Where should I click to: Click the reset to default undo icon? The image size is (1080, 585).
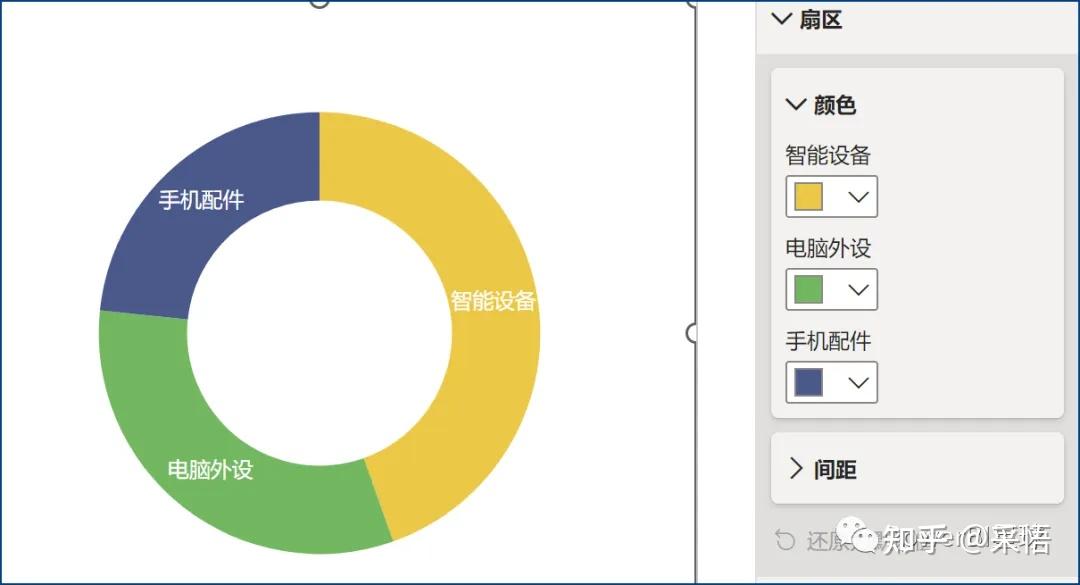tap(785, 540)
